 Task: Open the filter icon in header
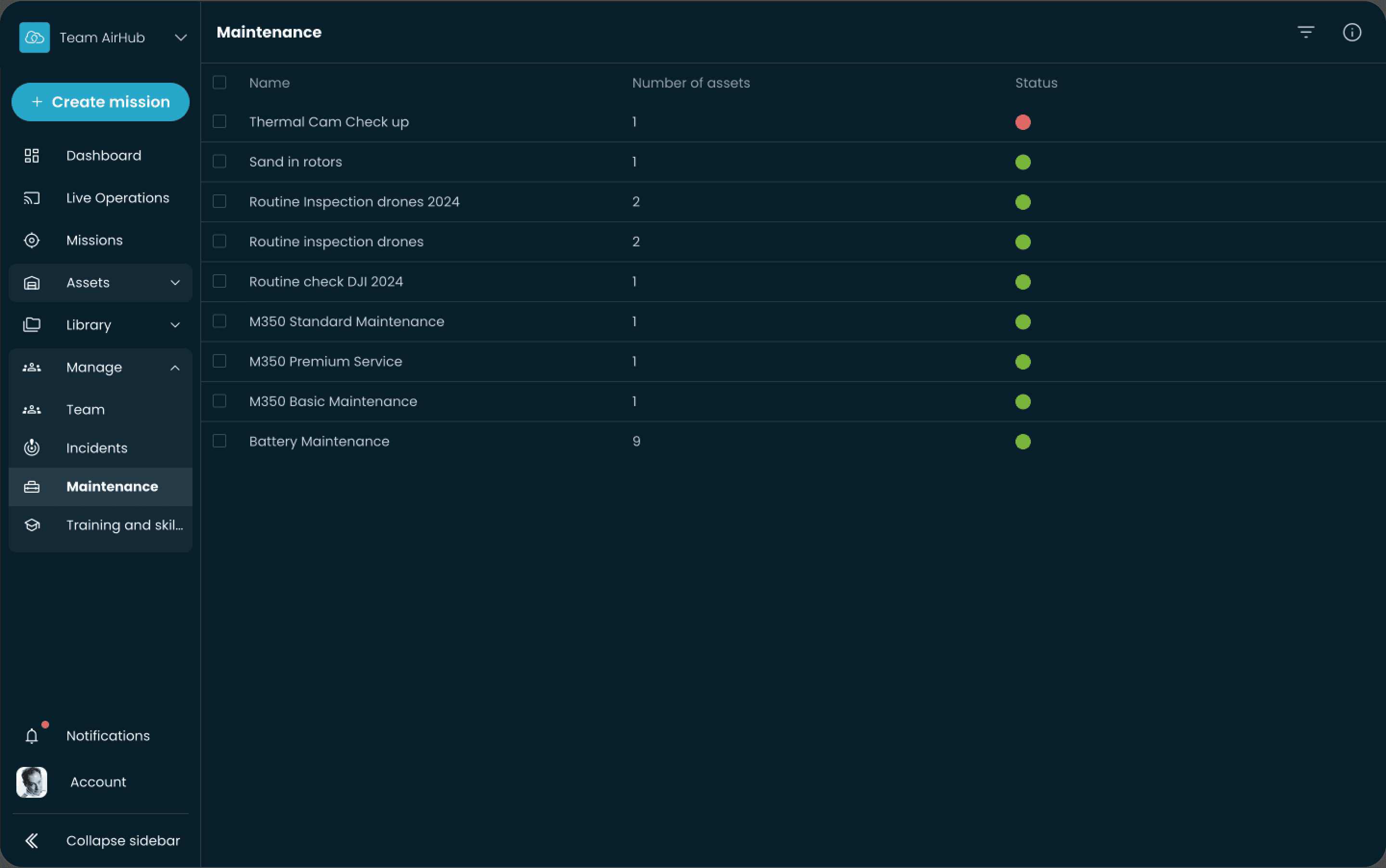(x=1306, y=32)
